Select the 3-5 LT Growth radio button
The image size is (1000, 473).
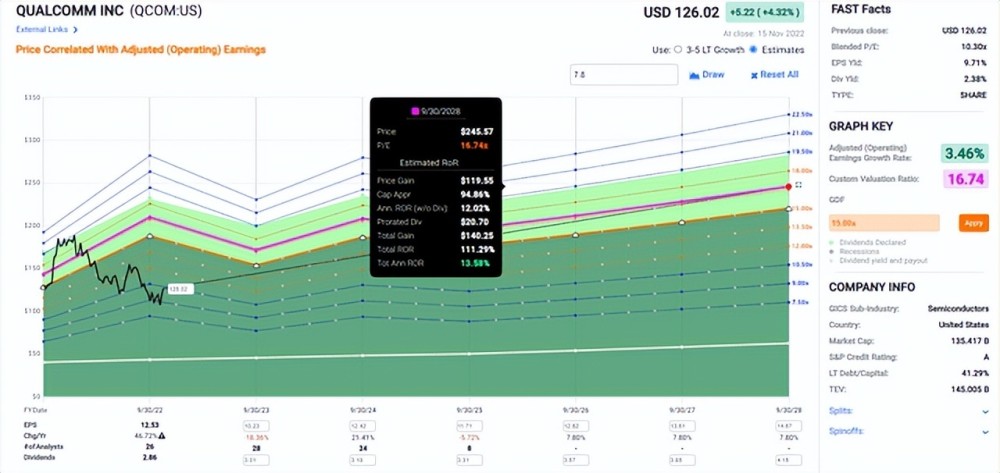[x=677, y=49]
